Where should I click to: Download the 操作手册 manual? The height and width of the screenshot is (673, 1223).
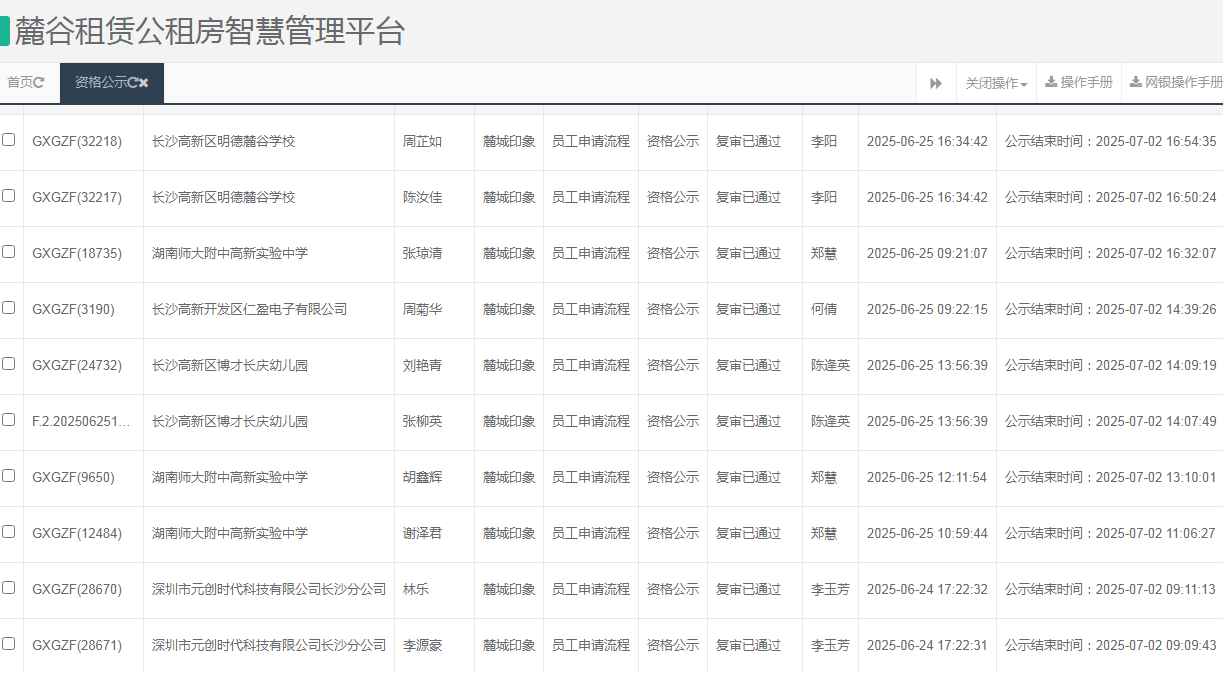(1078, 82)
